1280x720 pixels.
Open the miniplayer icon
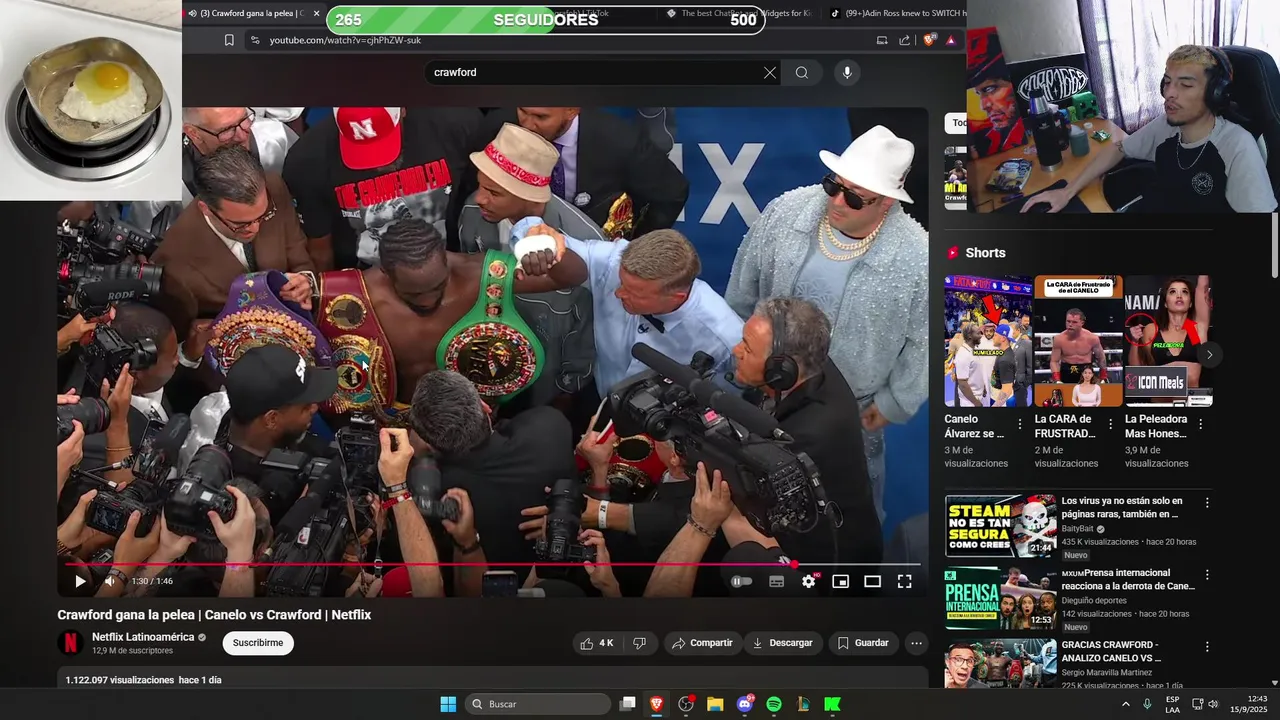[840, 581]
